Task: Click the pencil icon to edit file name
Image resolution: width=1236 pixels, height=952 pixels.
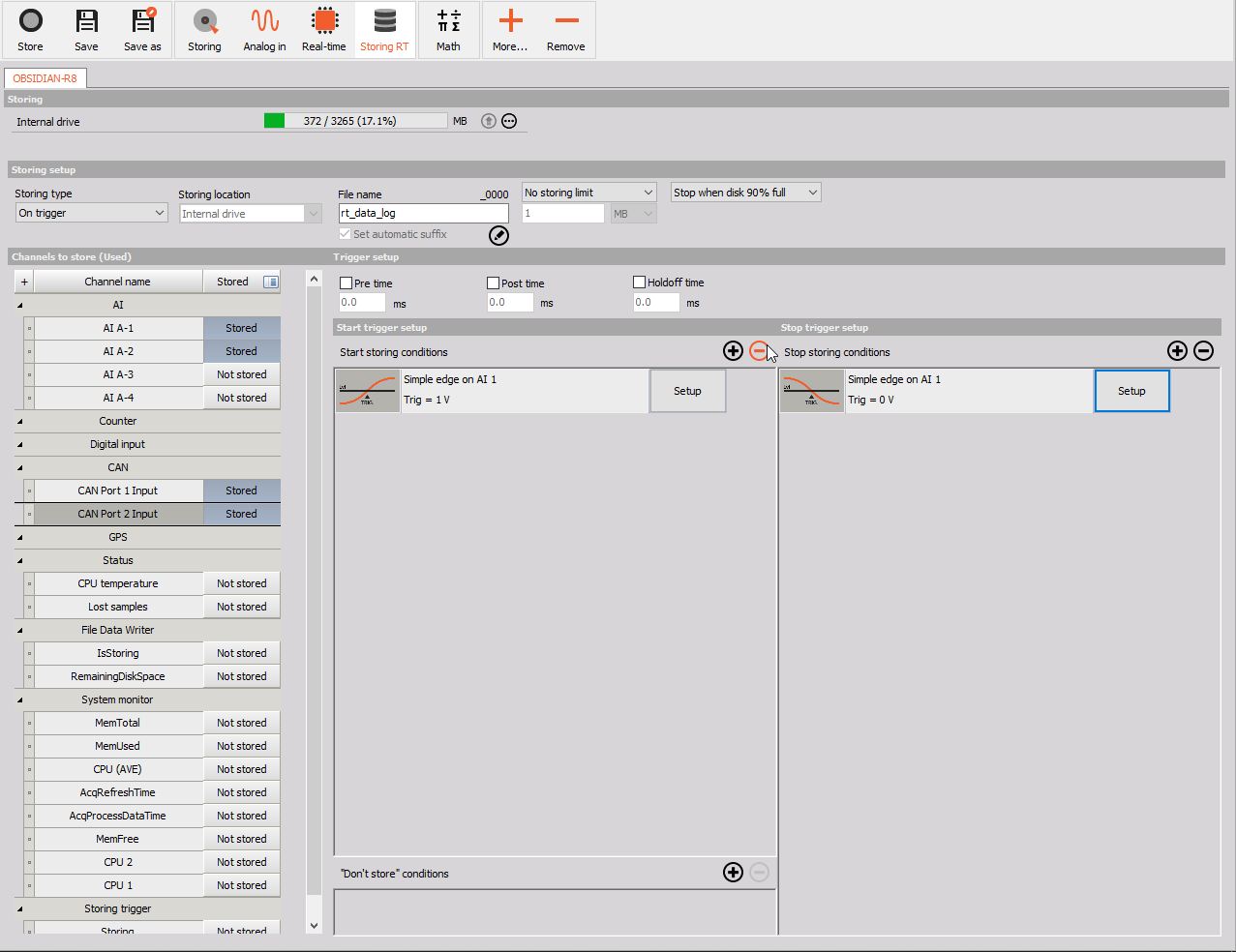Action: (x=498, y=235)
